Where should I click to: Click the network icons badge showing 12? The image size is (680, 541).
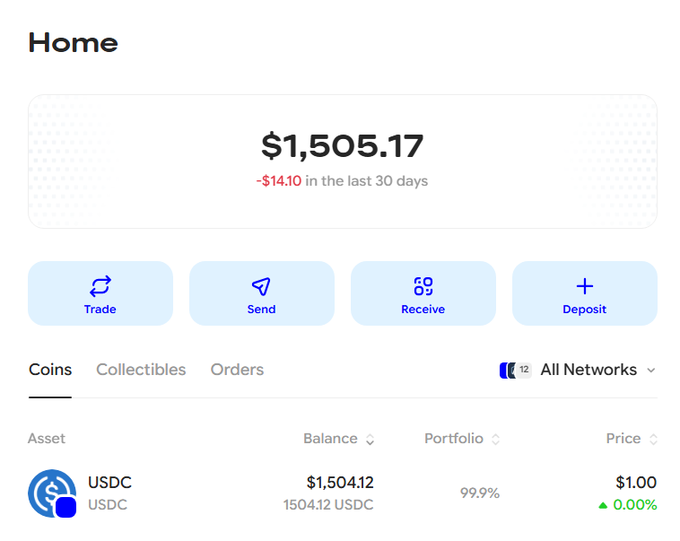click(x=515, y=370)
